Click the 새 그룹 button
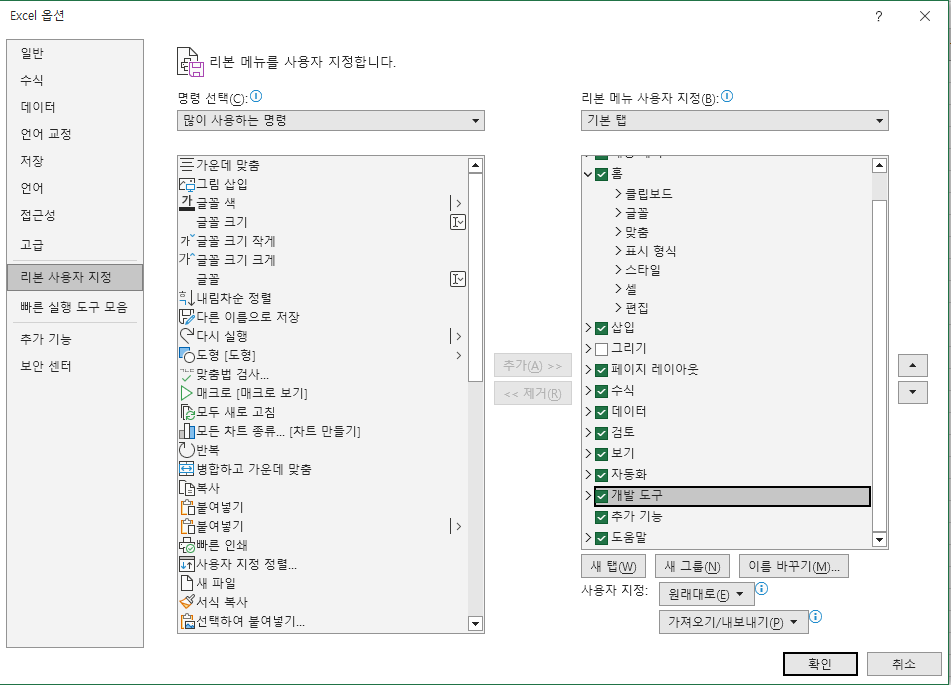The width and height of the screenshot is (951, 685). [x=692, y=567]
